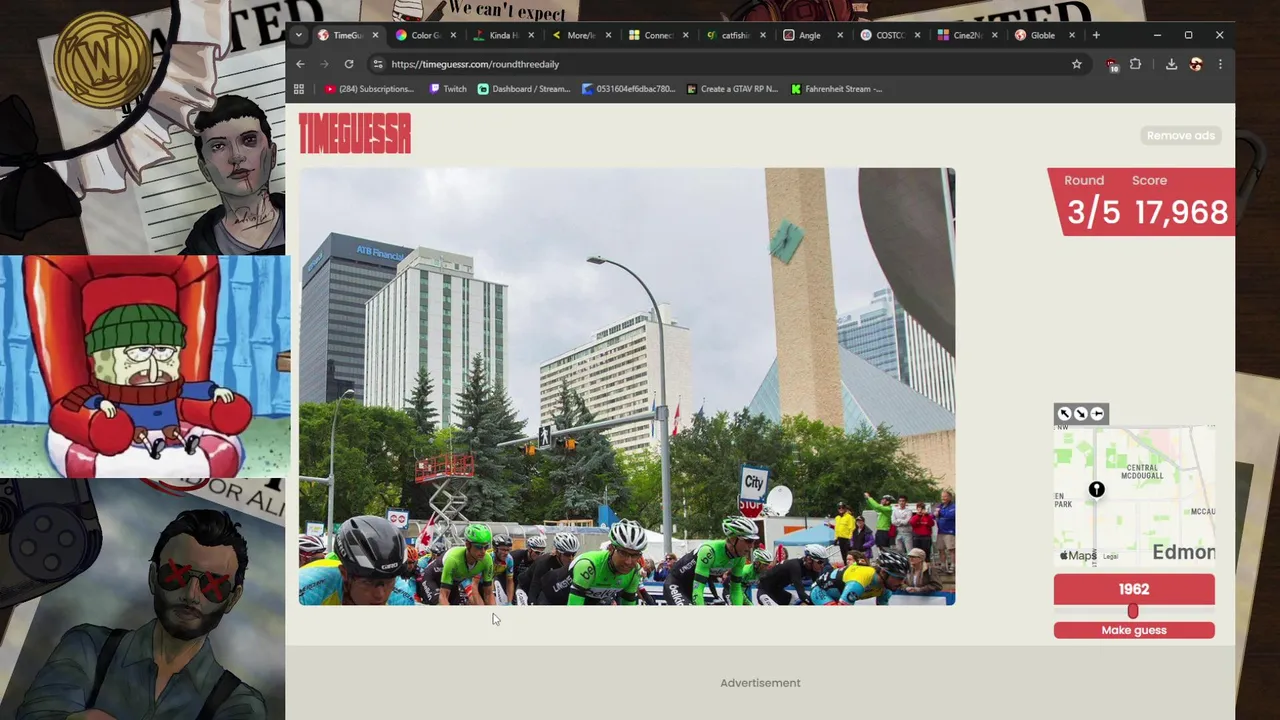Bookmark this page with the star icon
Screen dimensions: 1280x720
pos(1077,64)
